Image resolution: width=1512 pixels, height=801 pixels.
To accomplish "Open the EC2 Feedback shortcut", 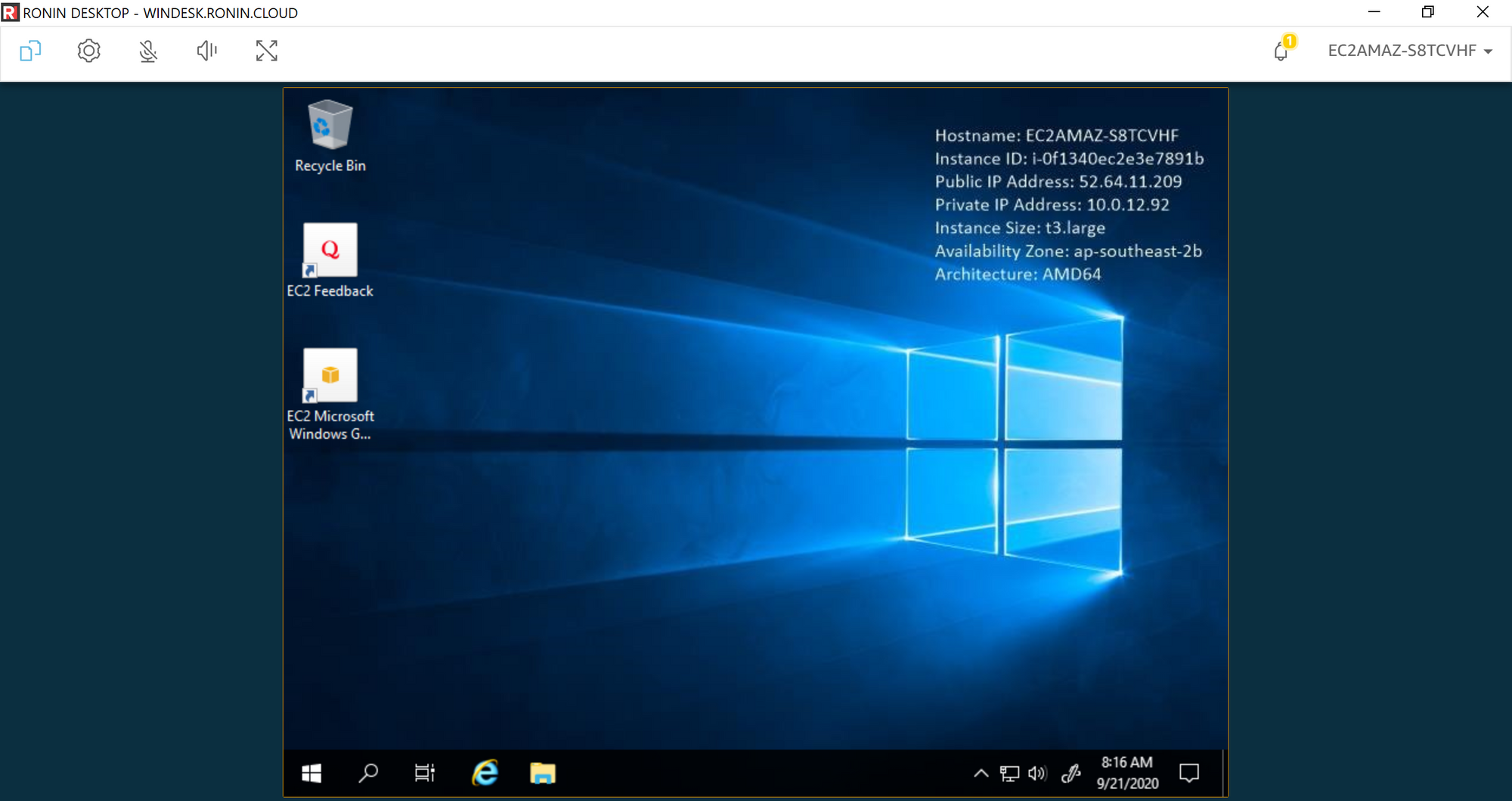I will 330,250.
